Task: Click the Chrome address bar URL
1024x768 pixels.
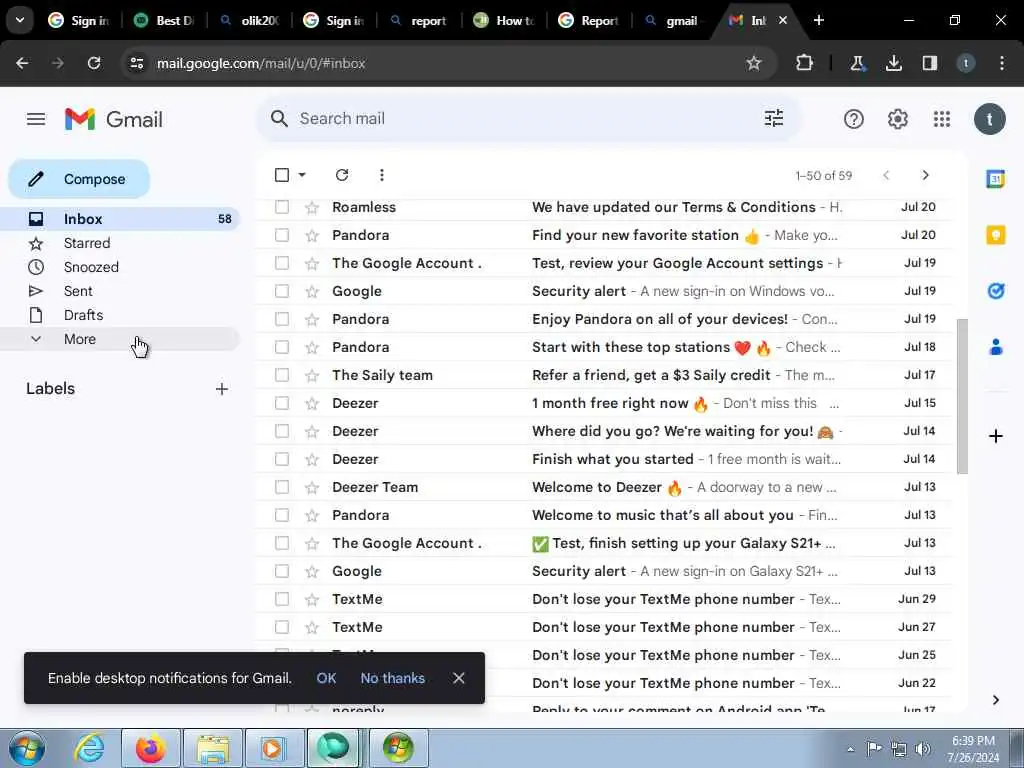Action: [x=261, y=63]
